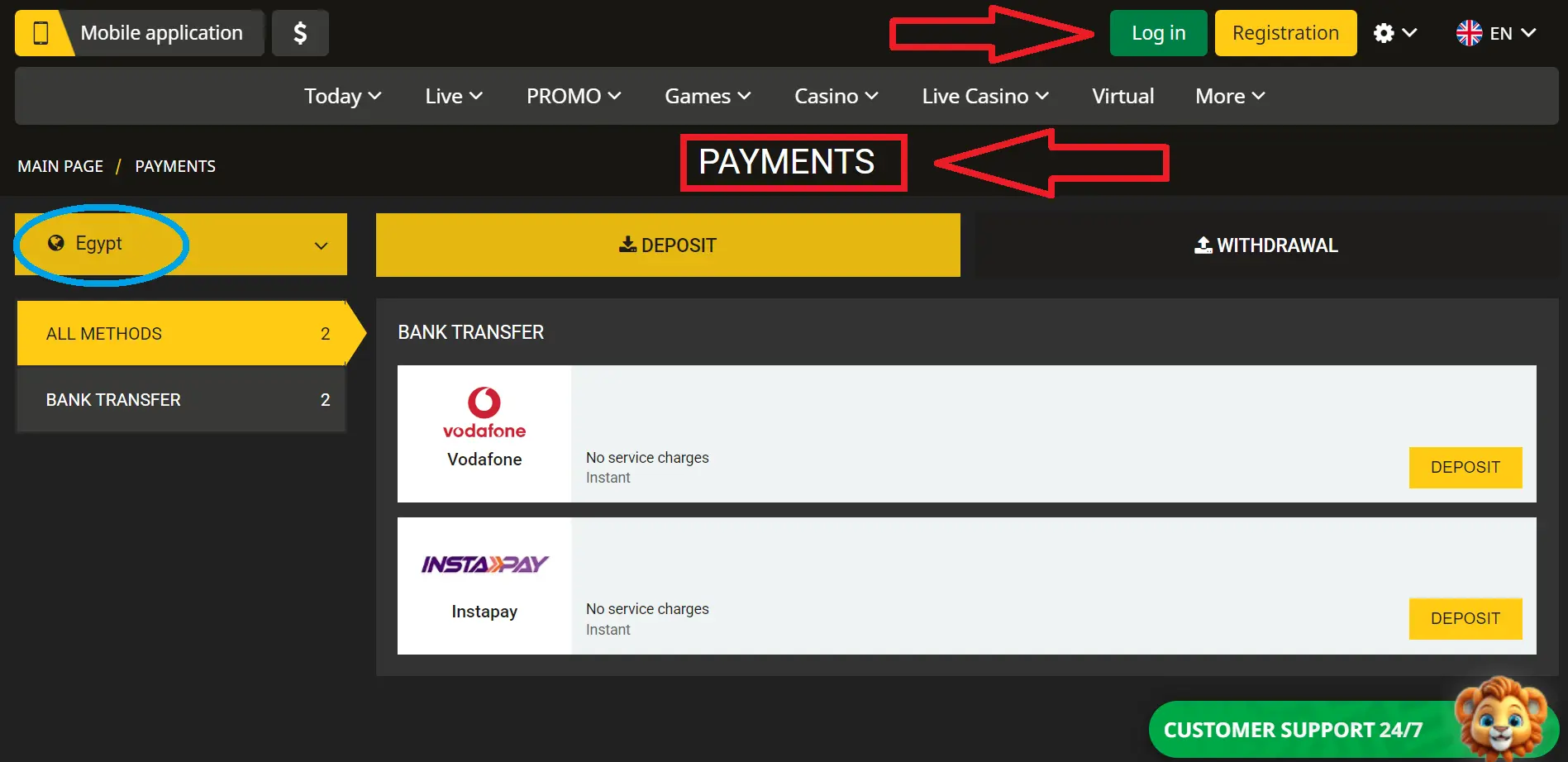Click the Vodafone logo
1568x762 pixels.
pyautogui.click(x=484, y=413)
